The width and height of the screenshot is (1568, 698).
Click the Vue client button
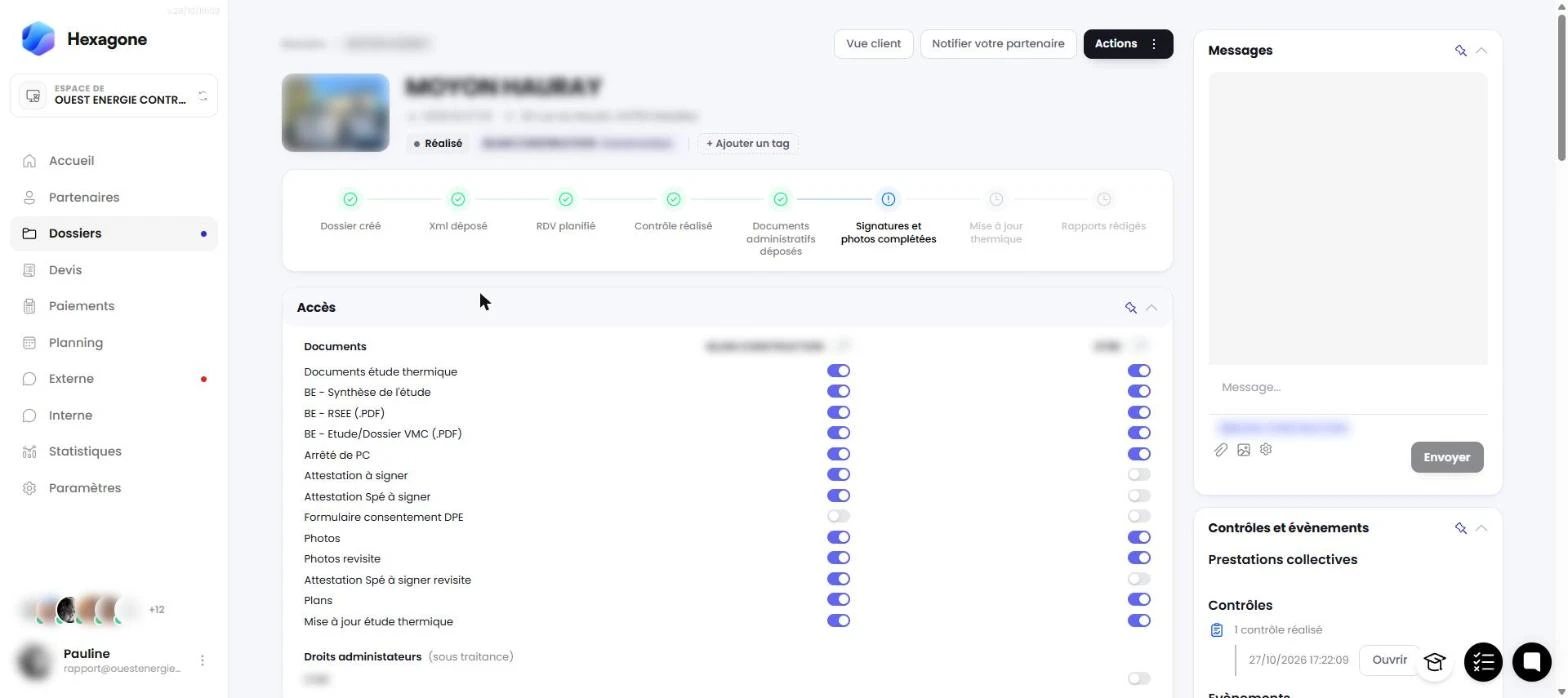[x=873, y=44]
